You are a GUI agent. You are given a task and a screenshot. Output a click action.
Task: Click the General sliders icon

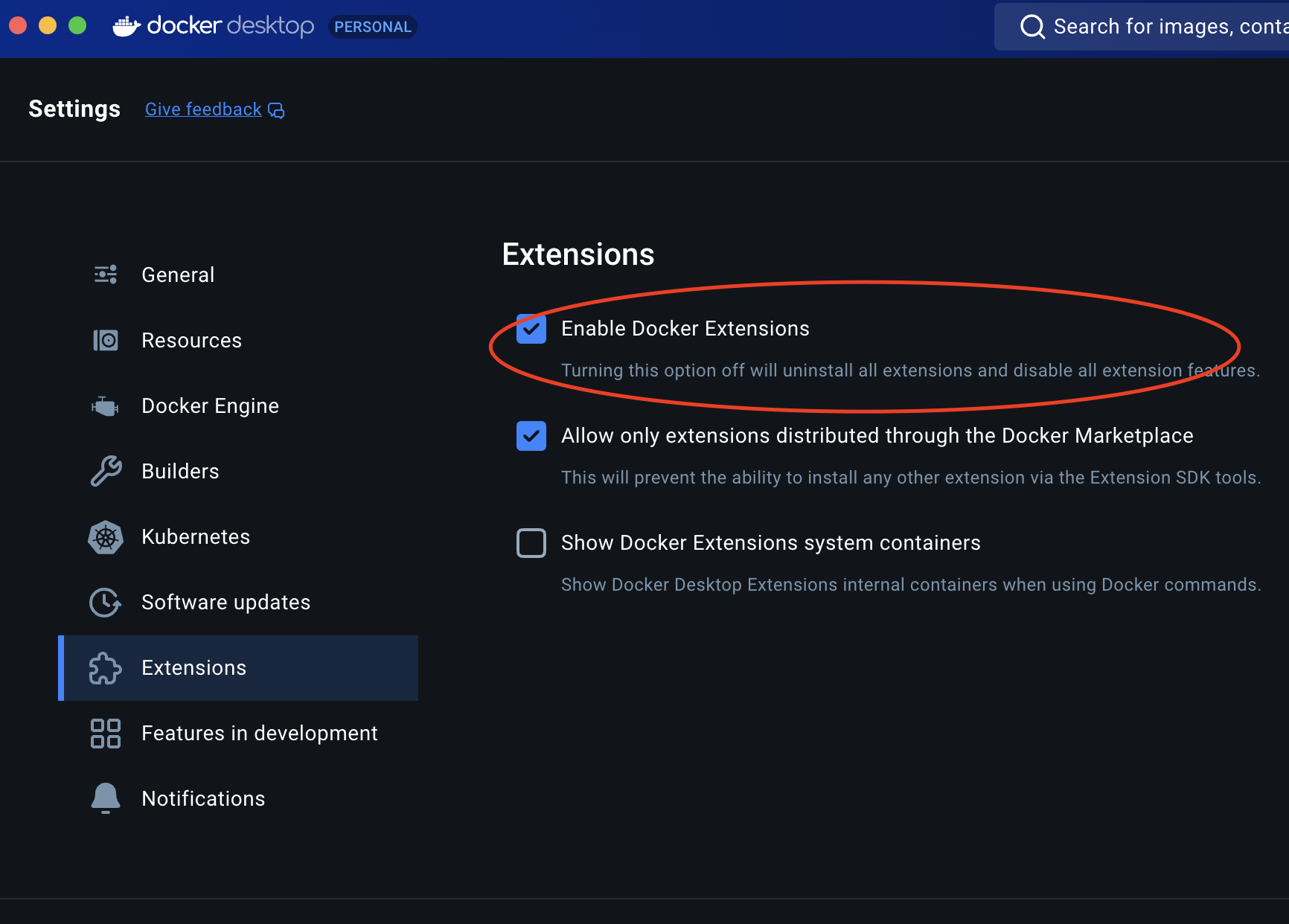106,275
